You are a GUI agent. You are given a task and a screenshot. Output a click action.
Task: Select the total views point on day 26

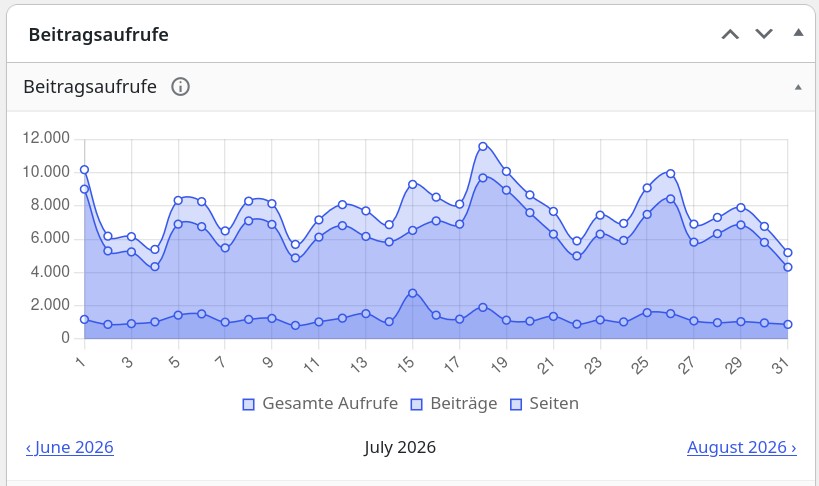[x=671, y=173]
